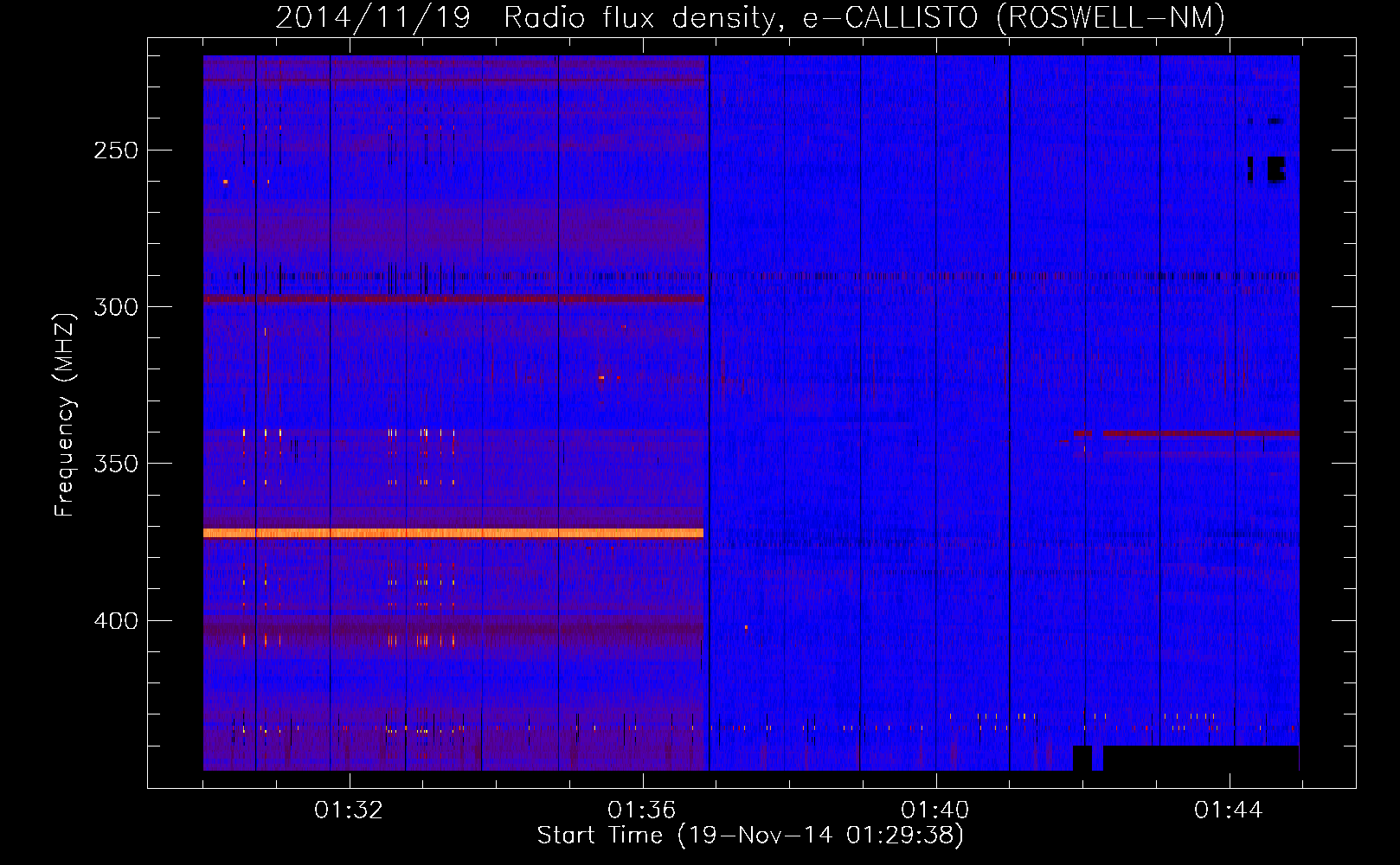Click the '01:44' time tick label
Image resolution: width=1400 pixels, height=865 pixels.
pos(1229,811)
